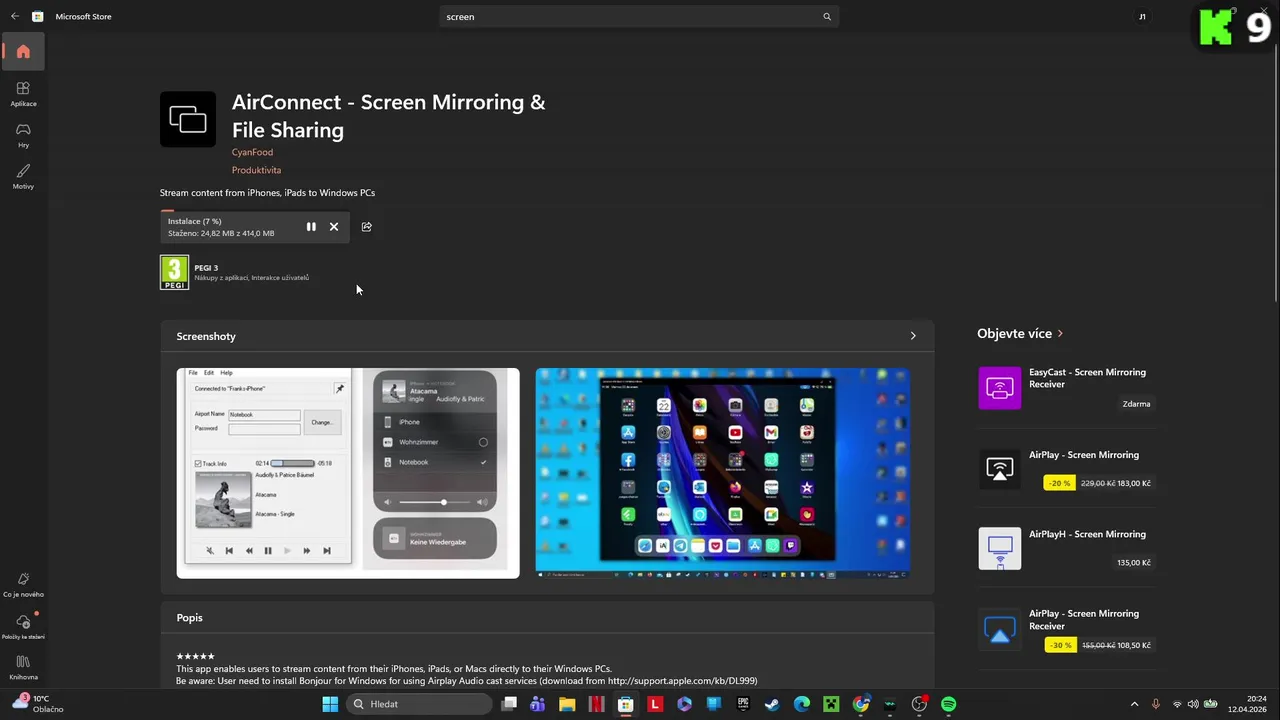This screenshot has height=720, width=1280.
Task: Click the EasyCast purple app icon
Action: [1000, 388]
